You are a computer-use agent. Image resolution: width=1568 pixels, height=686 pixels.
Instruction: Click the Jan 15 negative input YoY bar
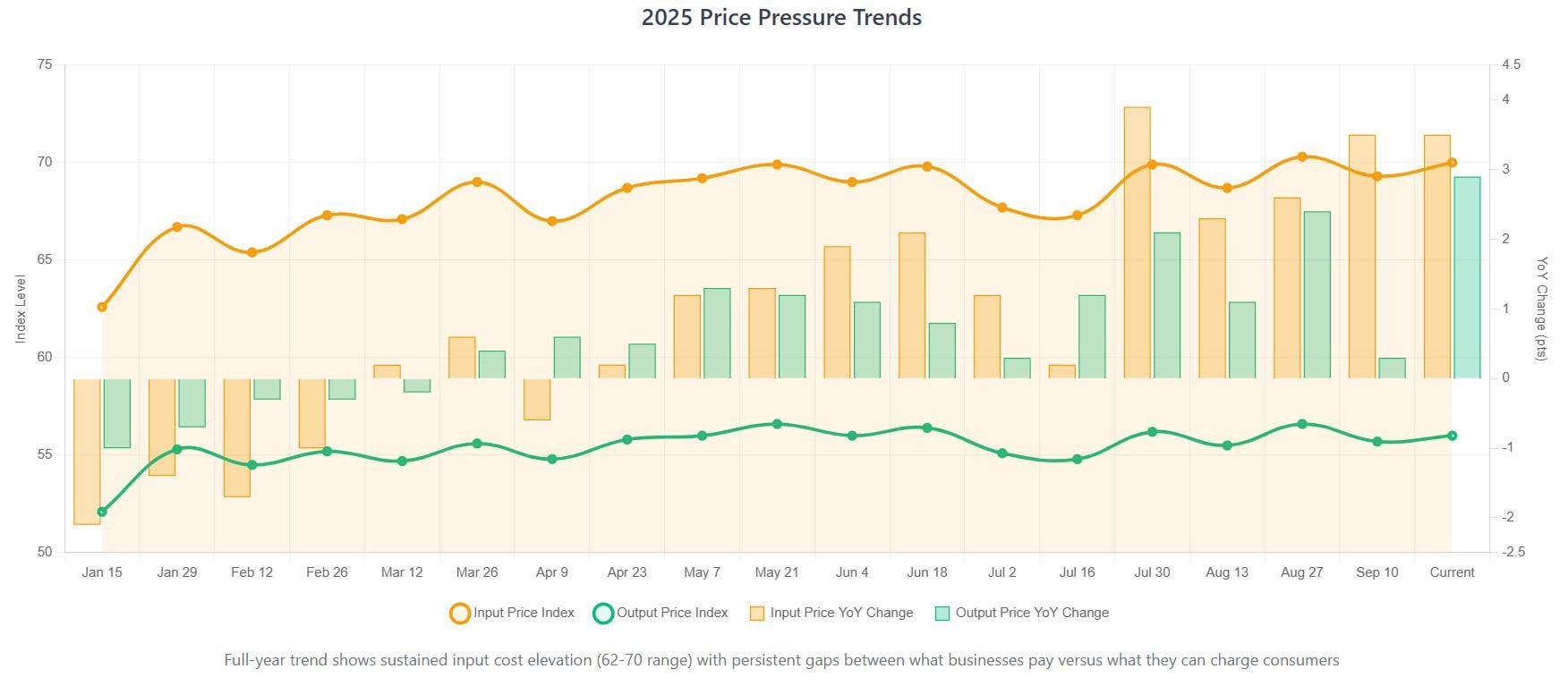(x=87, y=452)
